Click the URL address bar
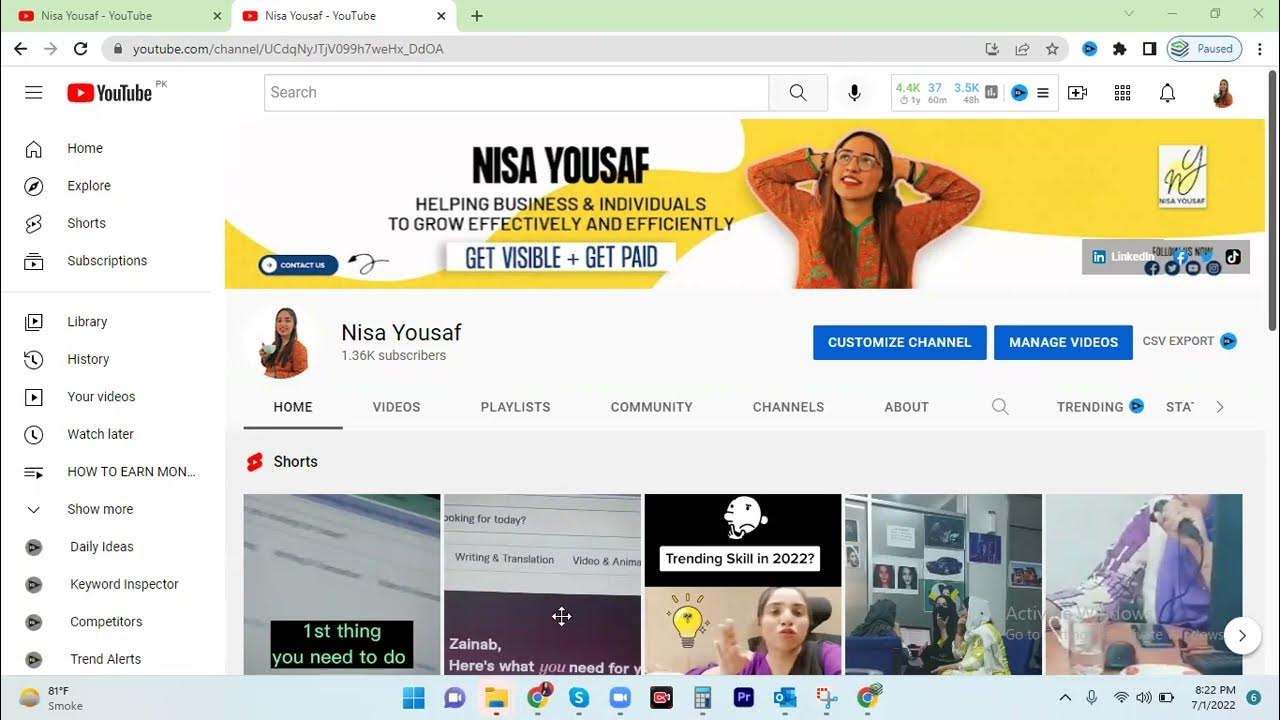 point(545,48)
